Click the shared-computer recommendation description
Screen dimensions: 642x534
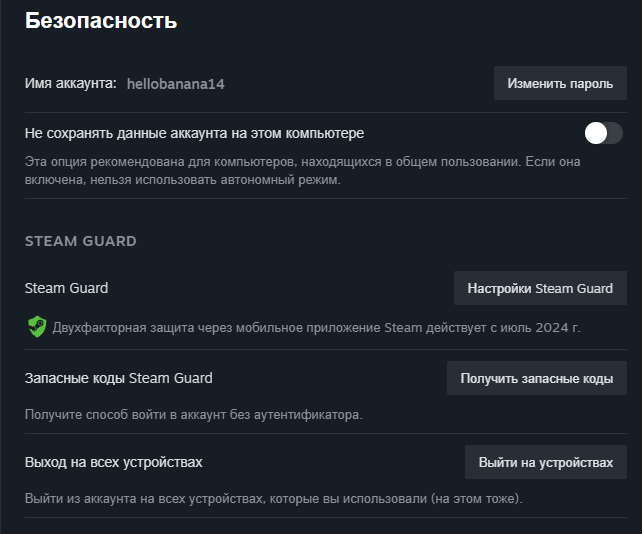pos(303,170)
